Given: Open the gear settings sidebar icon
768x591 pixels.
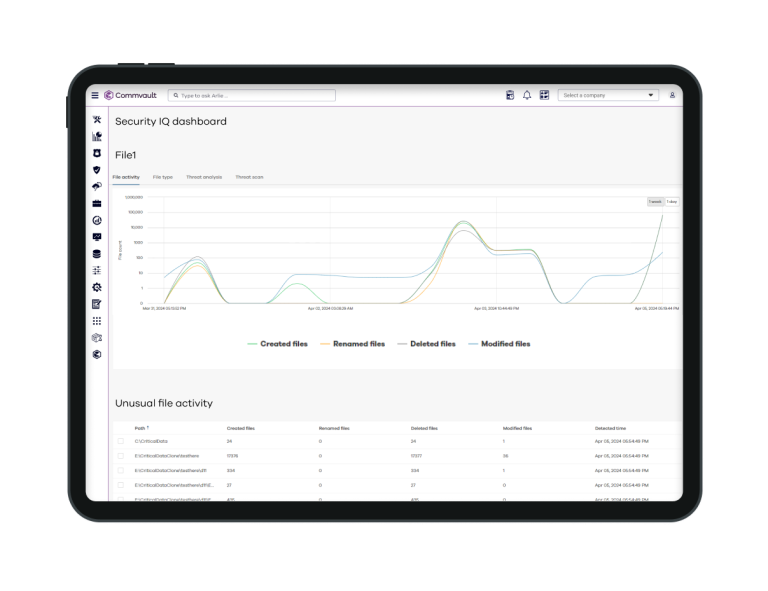Looking at the screenshot, I should point(97,287).
